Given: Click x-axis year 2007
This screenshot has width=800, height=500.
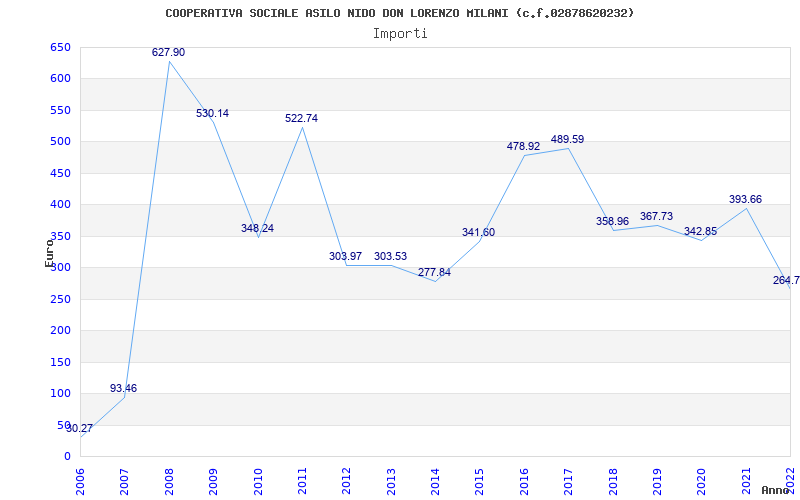Looking at the screenshot, I should 124,481.
